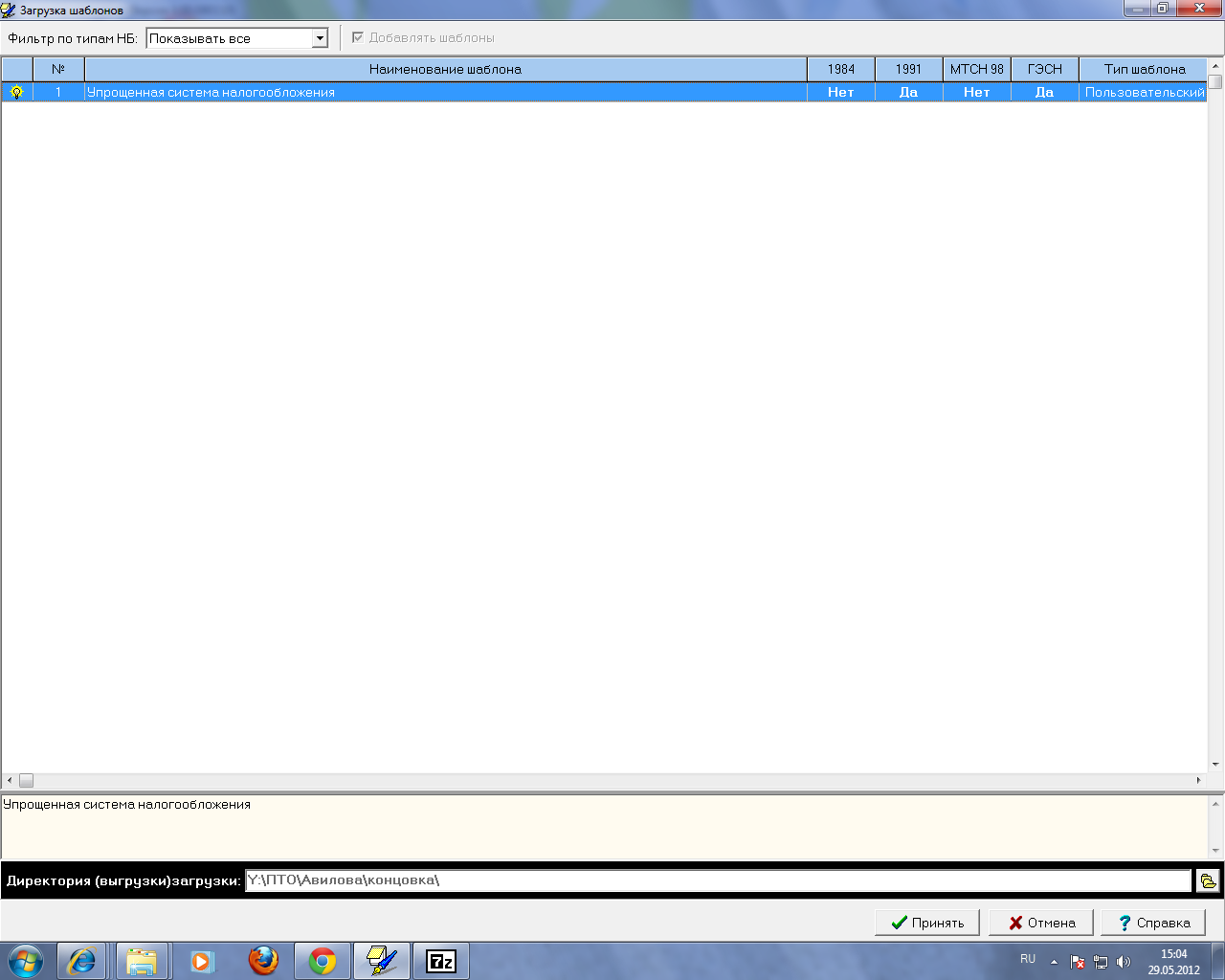The width and height of the screenshot is (1225, 980).
Task: Open Windows Media Player from the taskbar
Action: pyautogui.click(x=202, y=961)
